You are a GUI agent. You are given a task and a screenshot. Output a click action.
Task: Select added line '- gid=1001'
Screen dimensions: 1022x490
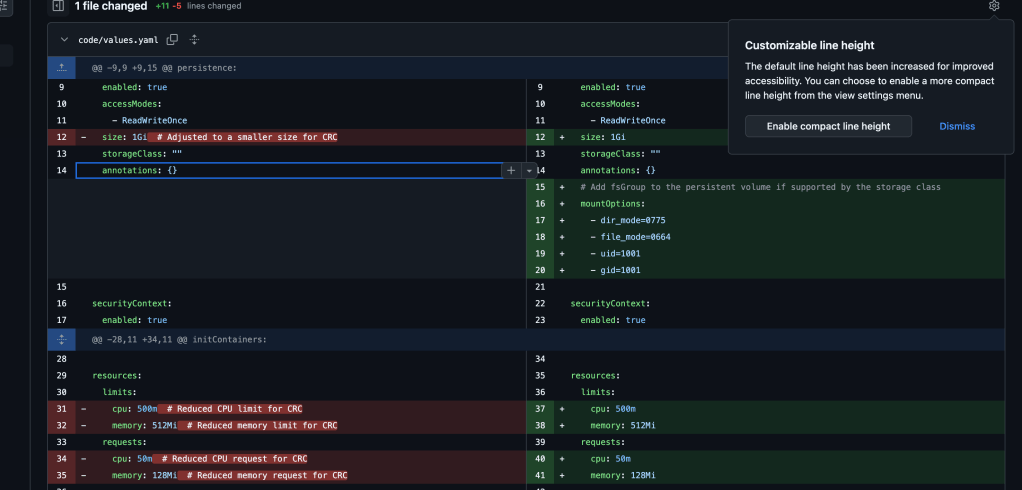(615, 270)
